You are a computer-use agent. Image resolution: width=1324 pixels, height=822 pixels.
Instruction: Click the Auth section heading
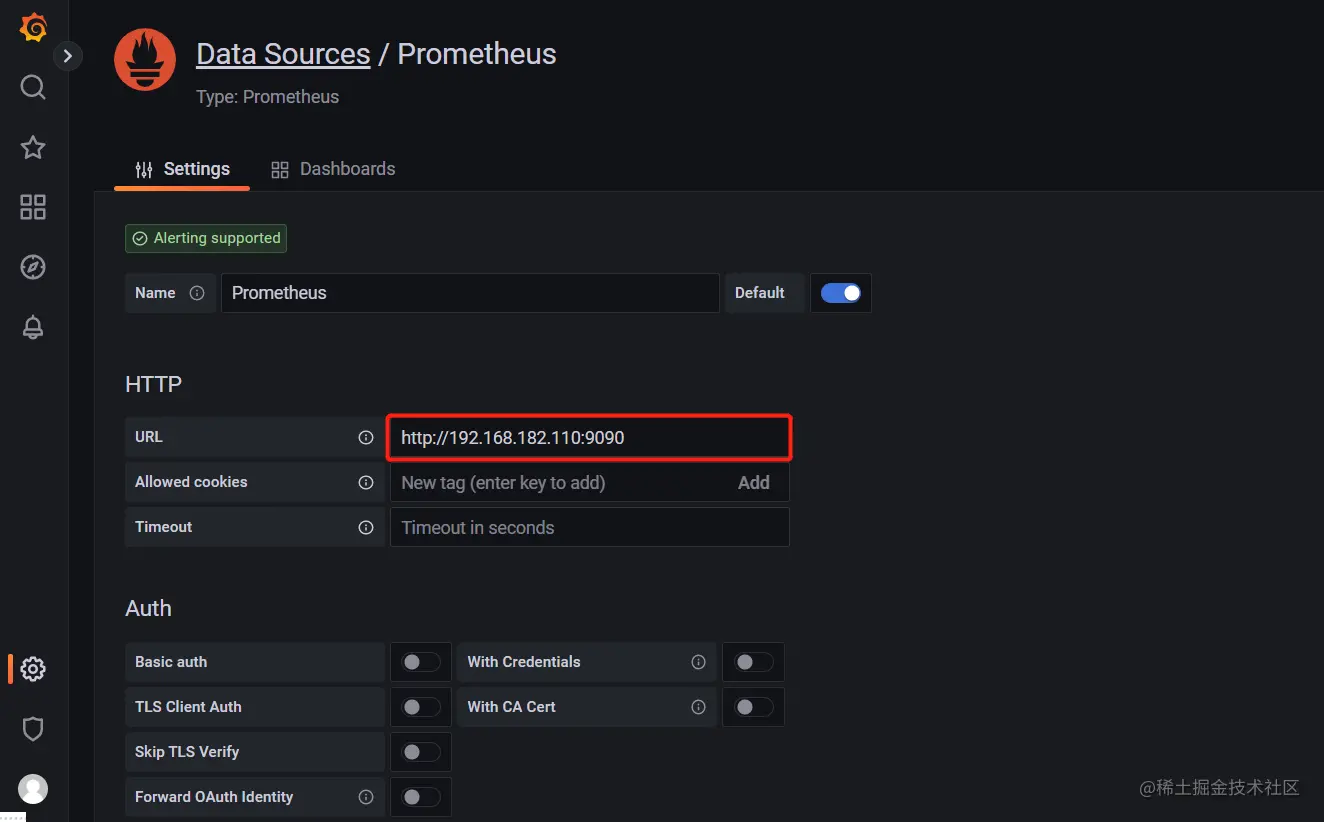point(149,609)
